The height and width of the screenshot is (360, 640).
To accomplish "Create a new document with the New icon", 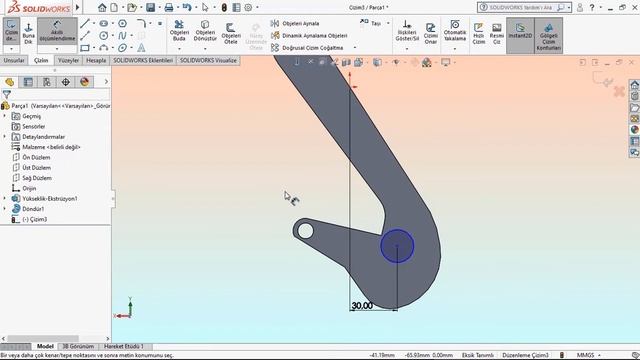I will click(114, 7).
